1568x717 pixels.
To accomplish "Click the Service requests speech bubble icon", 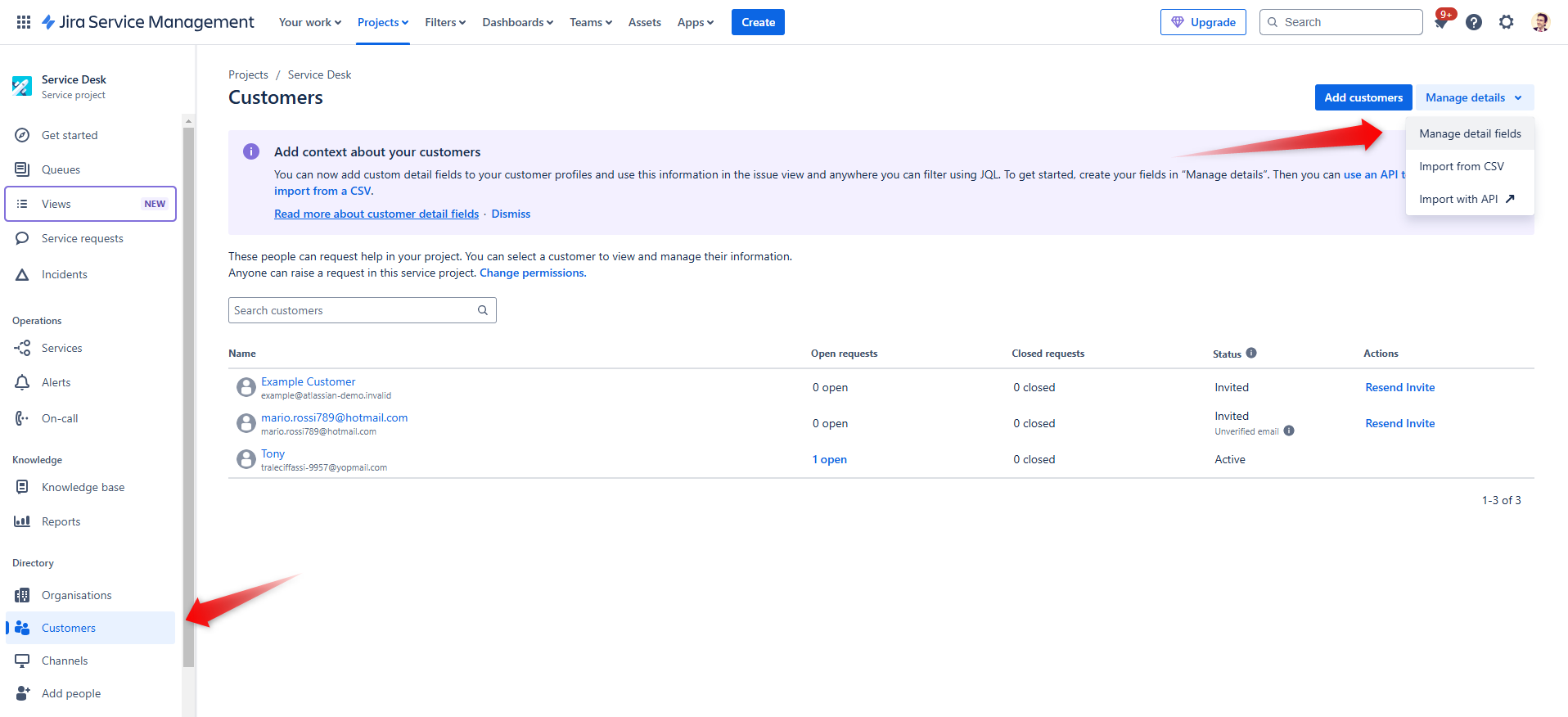I will (23, 238).
